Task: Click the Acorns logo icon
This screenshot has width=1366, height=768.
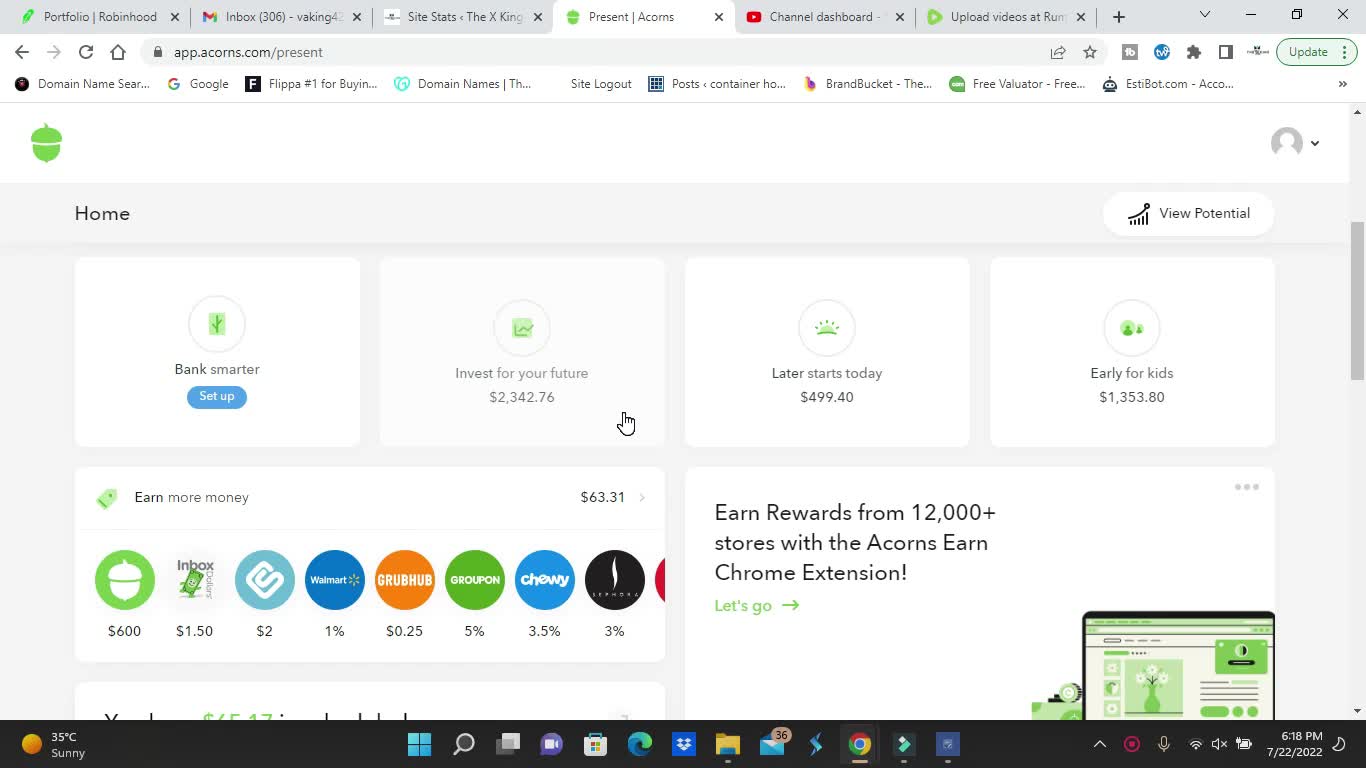Action: 47,143
